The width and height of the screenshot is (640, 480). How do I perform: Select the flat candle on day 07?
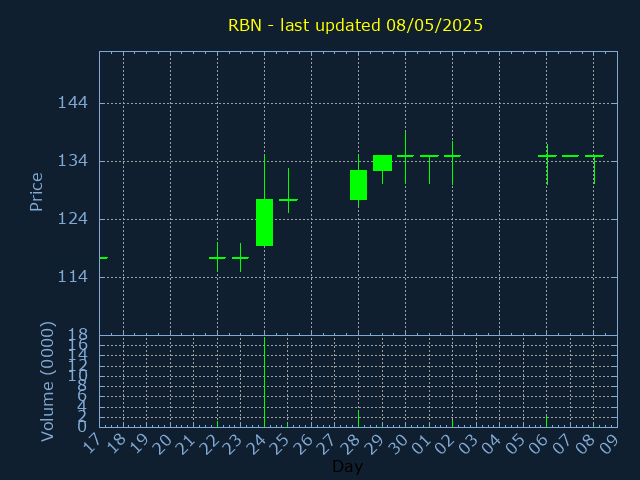click(x=570, y=156)
